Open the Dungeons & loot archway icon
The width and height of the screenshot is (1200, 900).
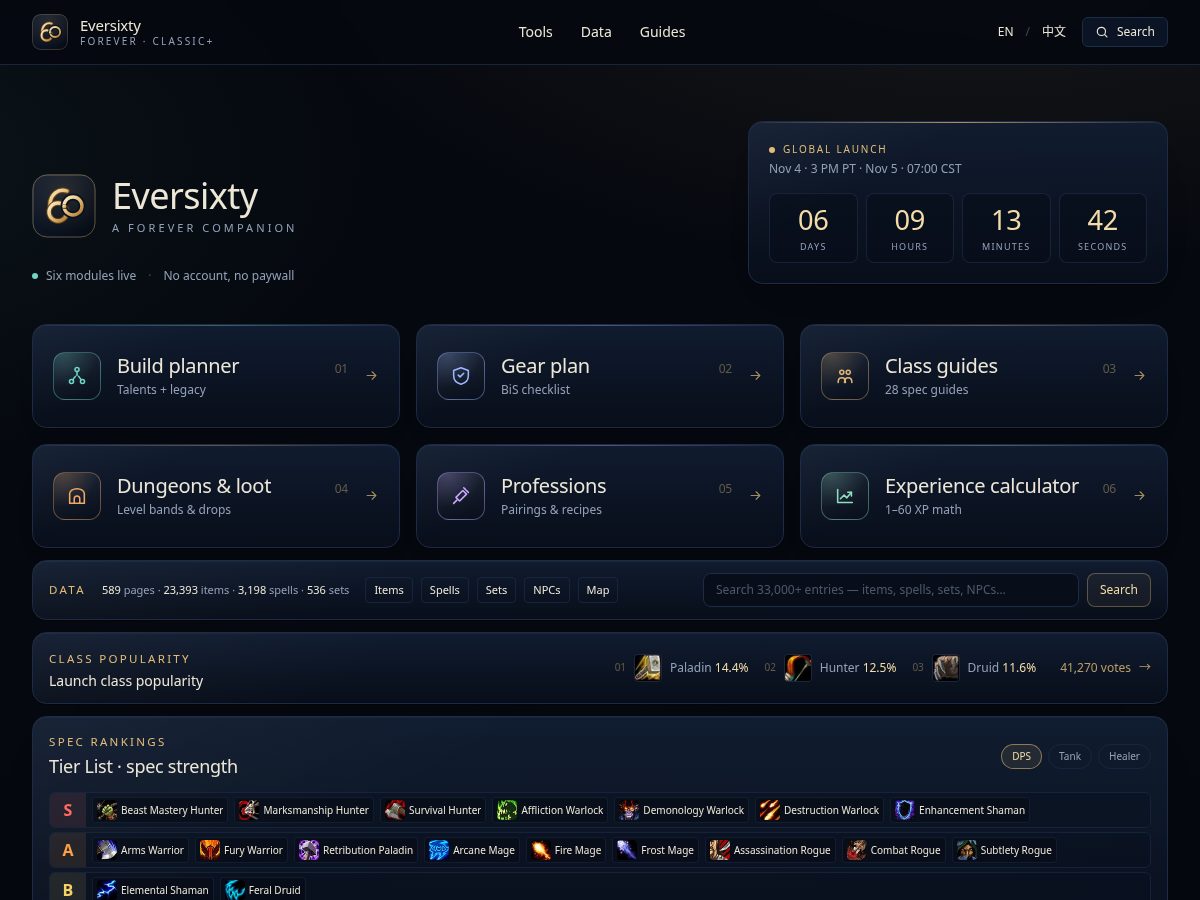coord(77,496)
